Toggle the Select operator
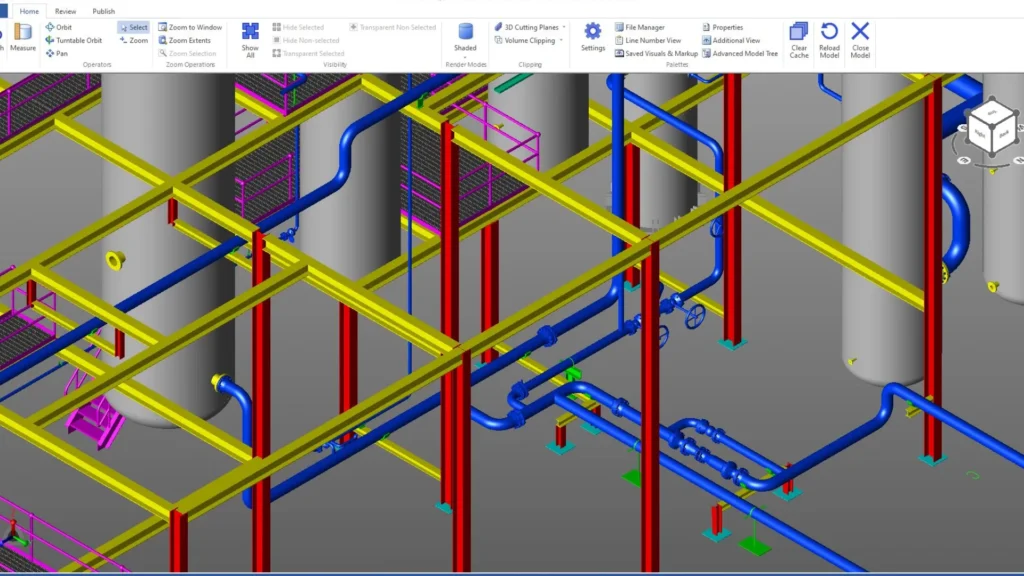The image size is (1024, 576). click(133, 27)
